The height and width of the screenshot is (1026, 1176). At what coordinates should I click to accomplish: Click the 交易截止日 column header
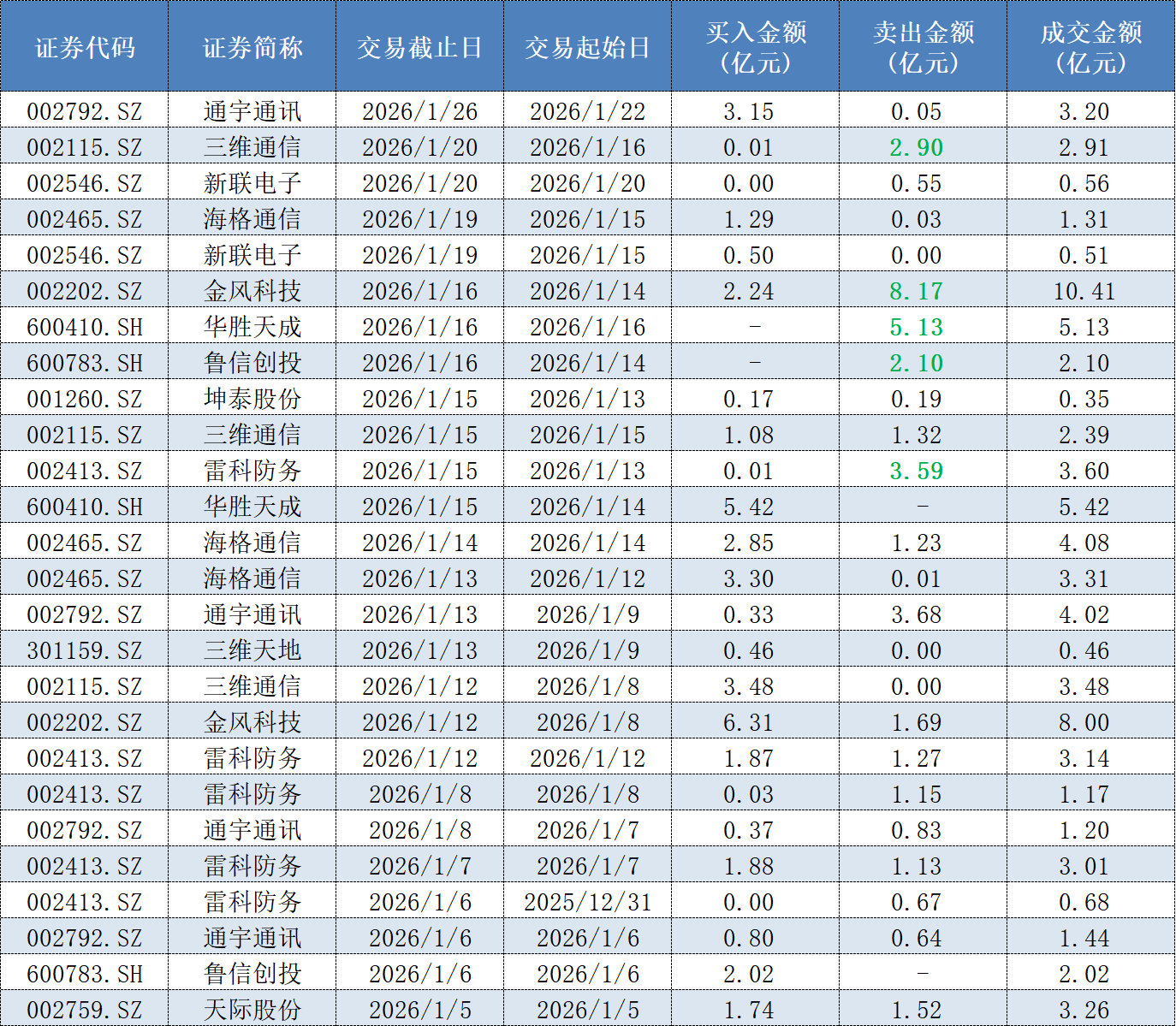point(419,47)
